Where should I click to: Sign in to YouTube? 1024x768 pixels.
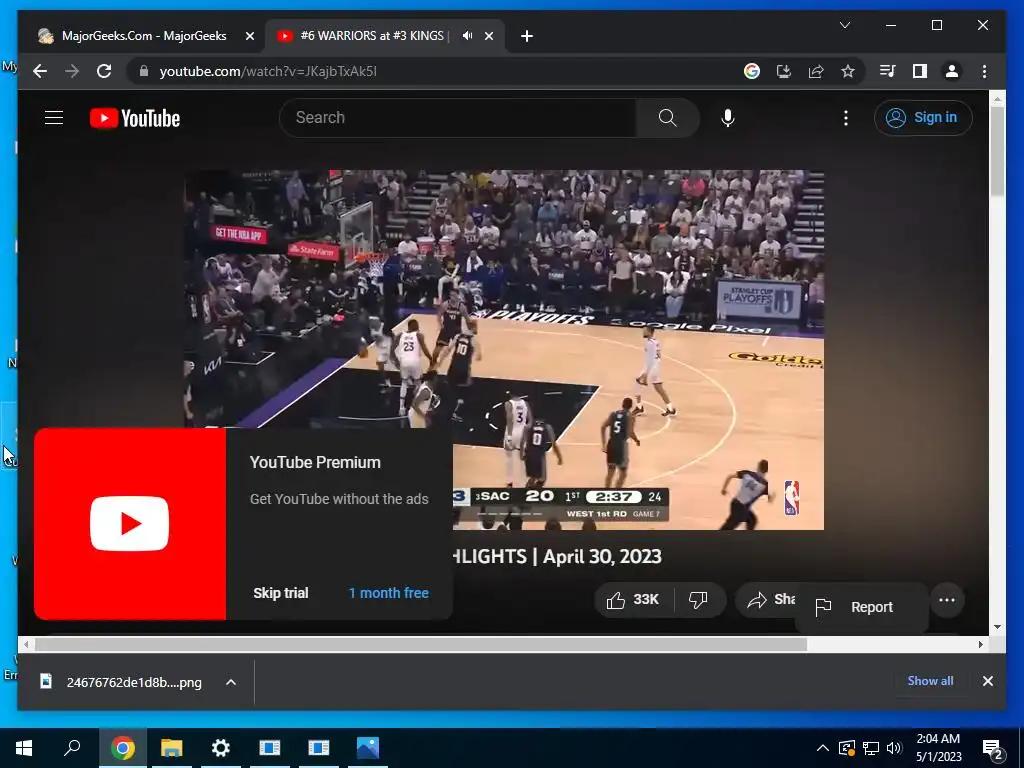click(923, 118)
